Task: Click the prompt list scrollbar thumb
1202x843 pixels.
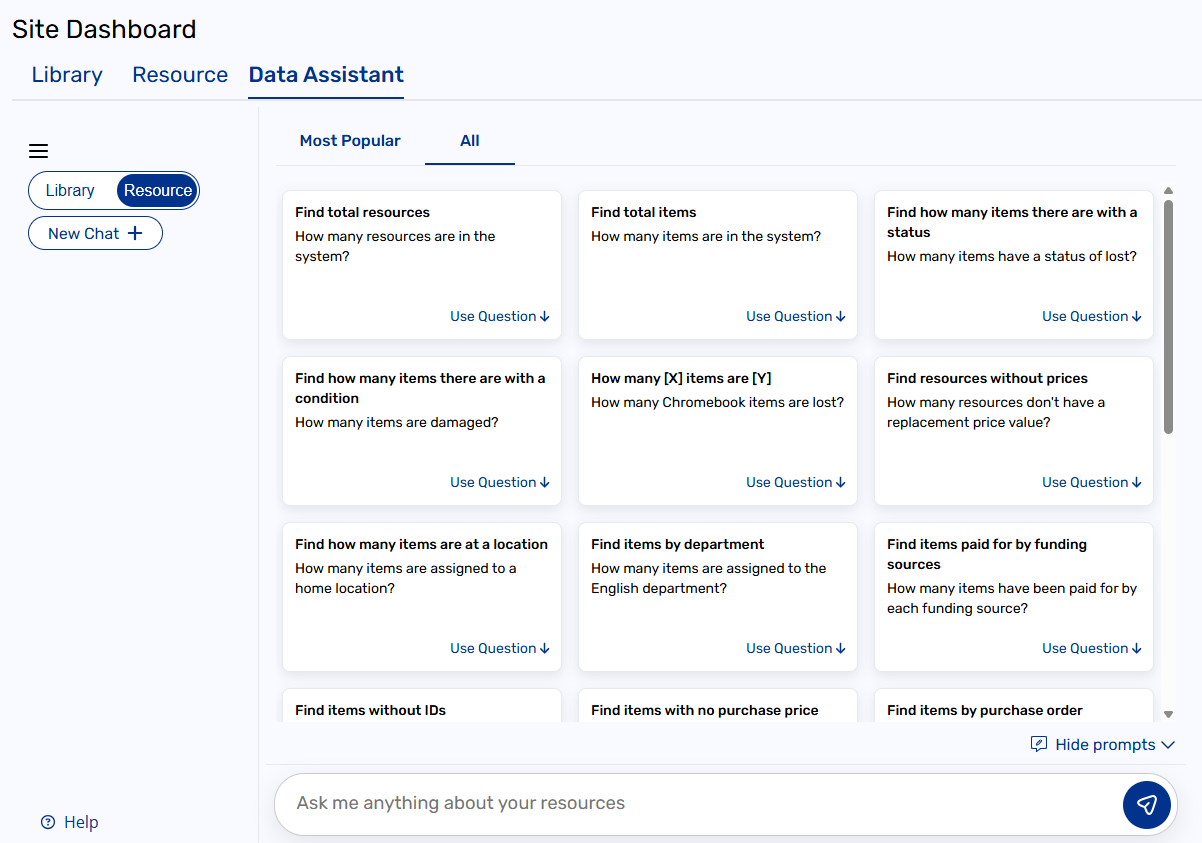Action: click(x=1168, y=316)
